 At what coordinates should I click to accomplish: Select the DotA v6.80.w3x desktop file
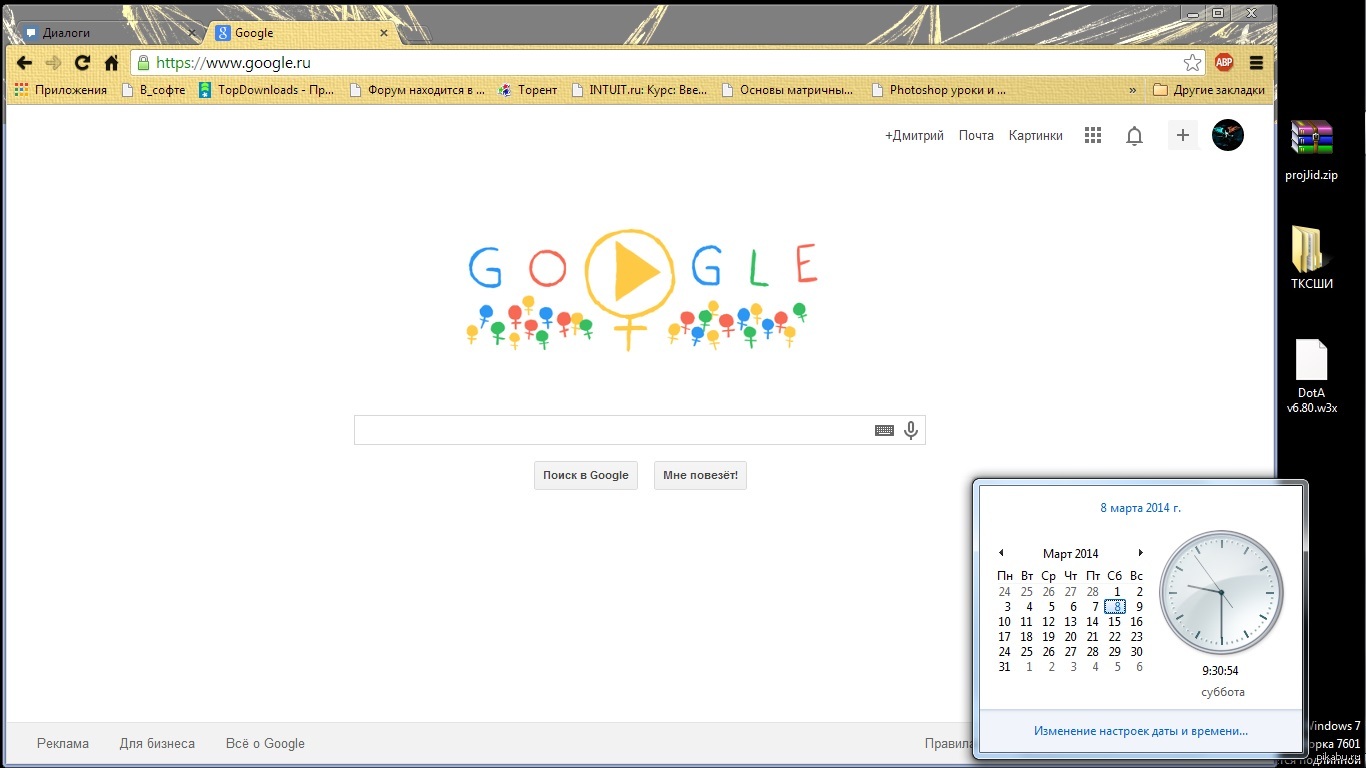point(1311,377)
